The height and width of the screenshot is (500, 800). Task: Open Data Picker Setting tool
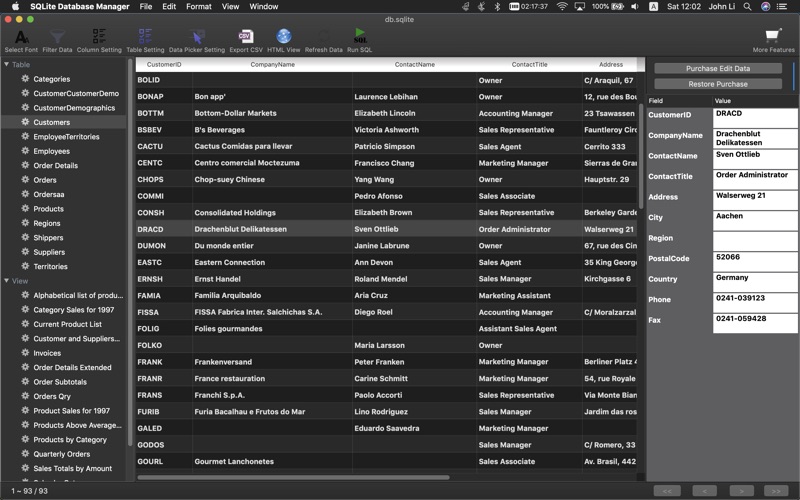point(196,41)
